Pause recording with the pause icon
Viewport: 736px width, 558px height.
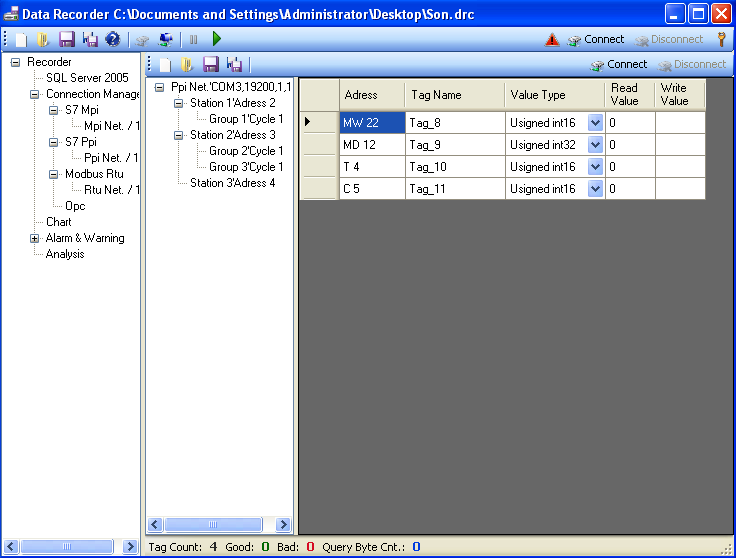click(x=193, y=39)
